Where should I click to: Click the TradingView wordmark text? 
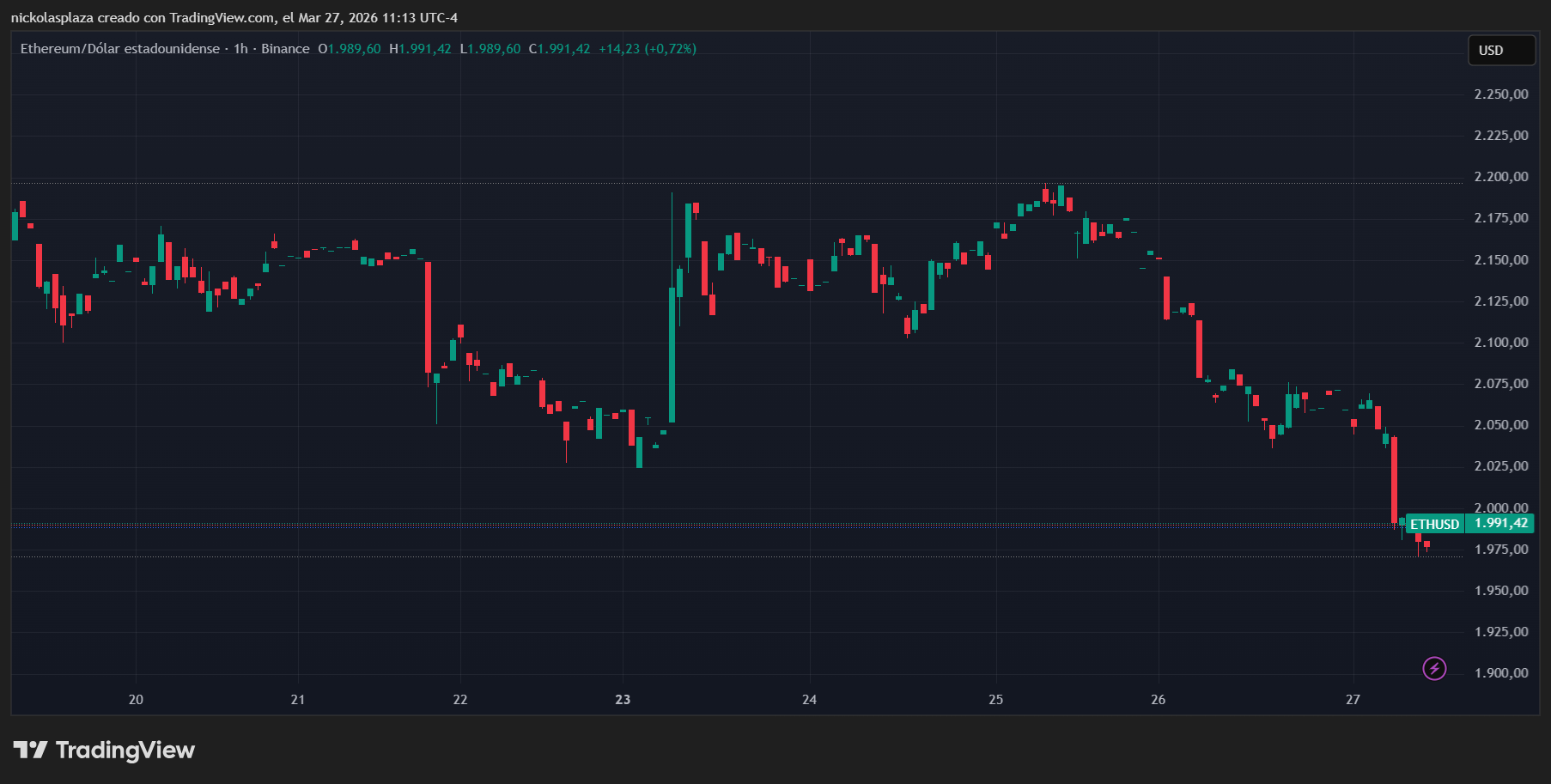click(125, 751)
